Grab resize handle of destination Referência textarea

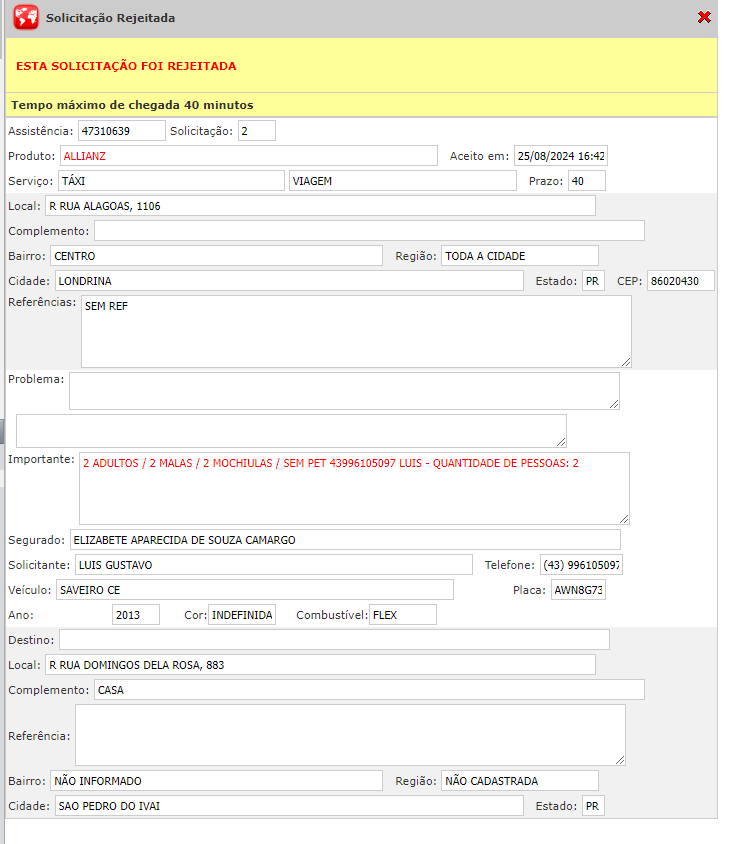(x=620, y=760)
